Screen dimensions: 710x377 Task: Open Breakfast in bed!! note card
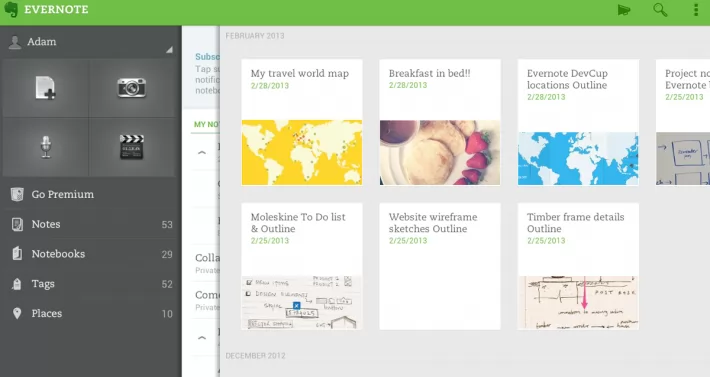440,122
